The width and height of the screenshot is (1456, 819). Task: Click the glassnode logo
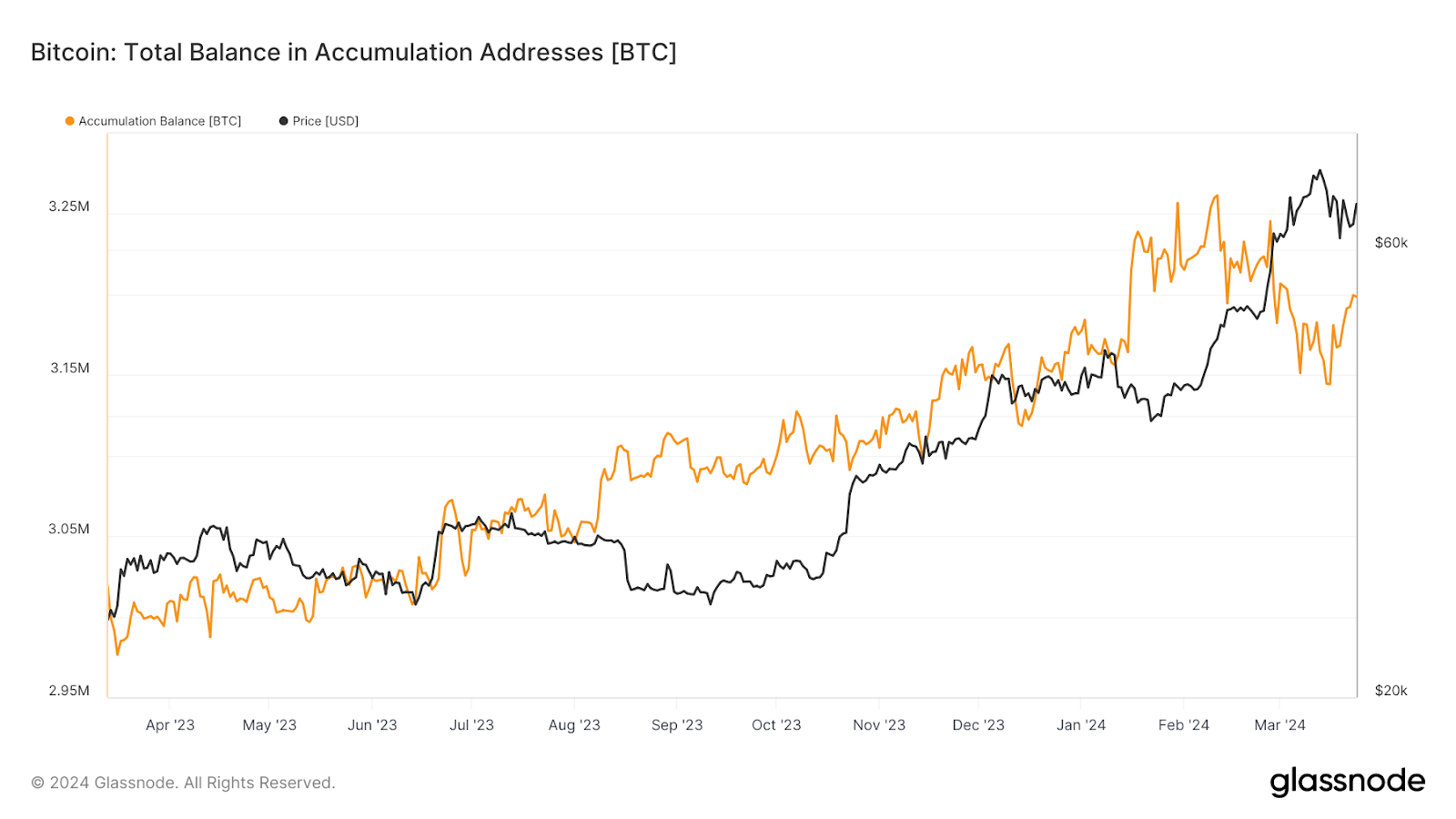tap(1347, 782)
